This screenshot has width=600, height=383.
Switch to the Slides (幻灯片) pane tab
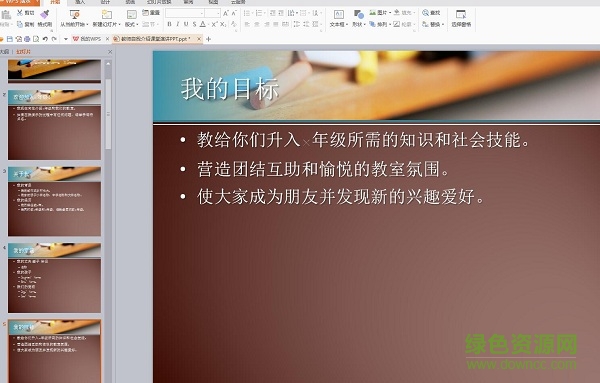(x=23, y=51)
